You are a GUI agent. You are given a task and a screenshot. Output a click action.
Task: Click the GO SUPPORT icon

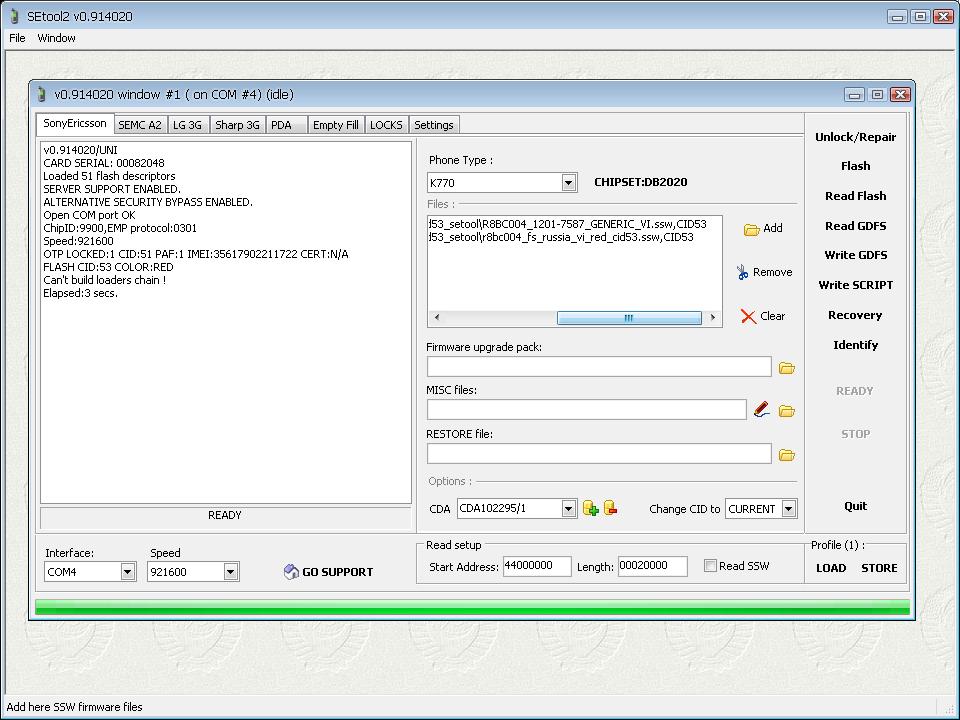pos(291,571)
